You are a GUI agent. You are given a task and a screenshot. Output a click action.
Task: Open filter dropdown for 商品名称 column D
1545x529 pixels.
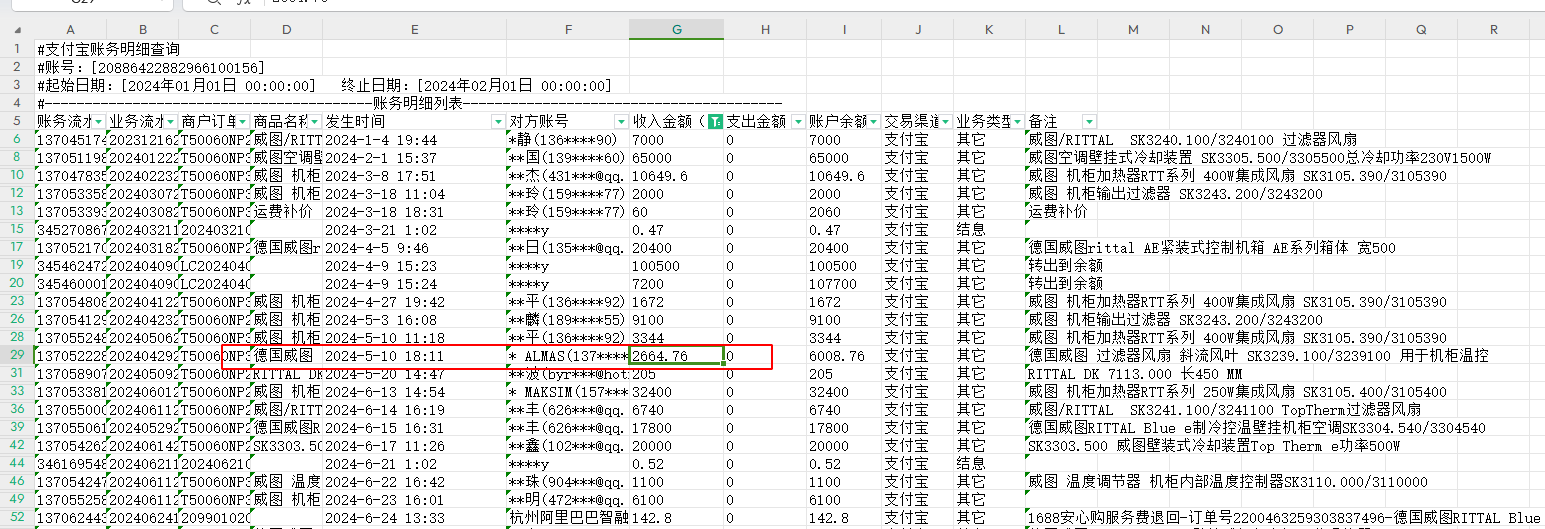coord(314,122)
